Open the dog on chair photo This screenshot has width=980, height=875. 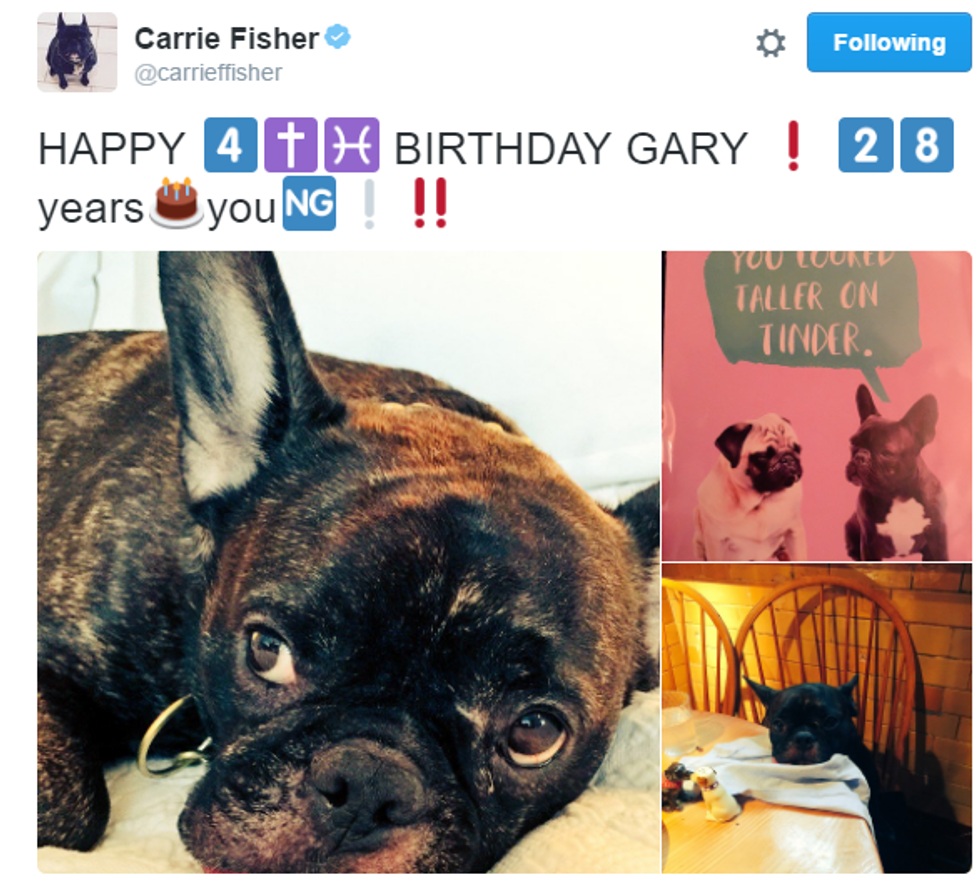pos(817,718)
